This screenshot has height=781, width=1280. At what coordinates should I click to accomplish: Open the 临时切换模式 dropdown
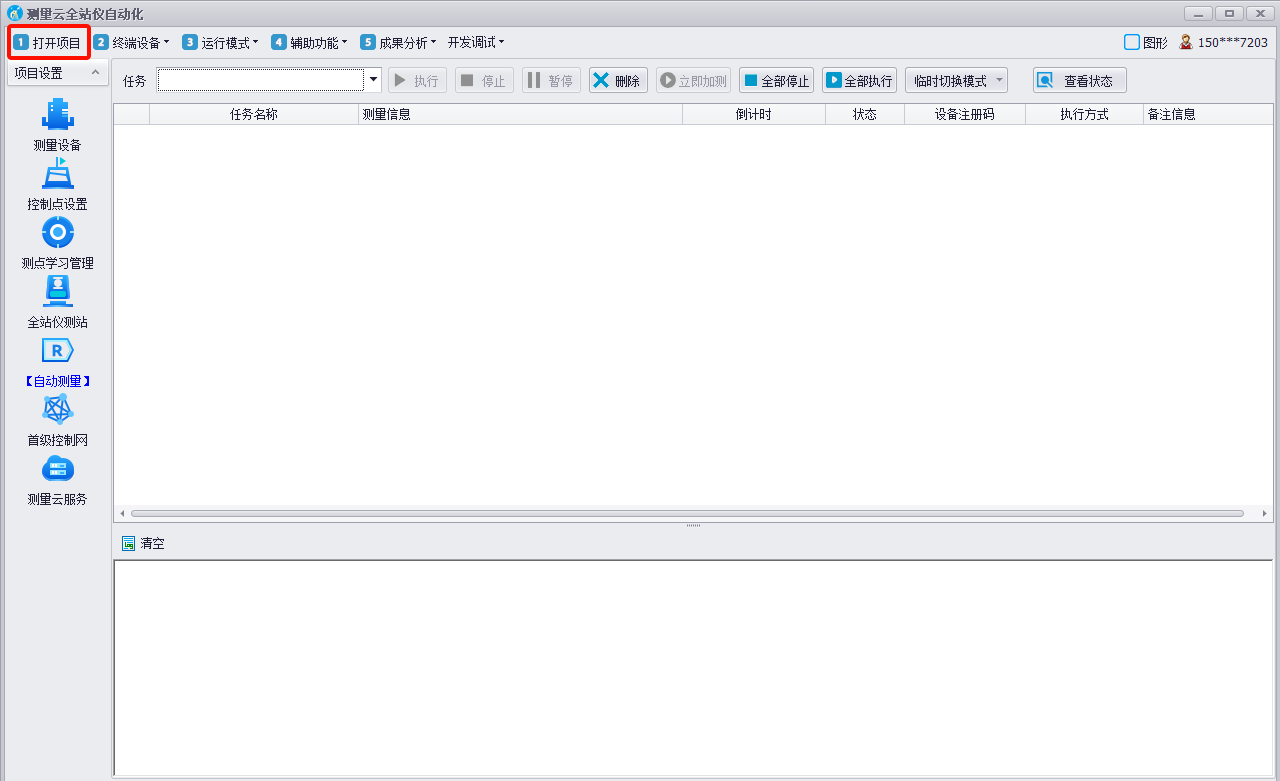[955, 81]
